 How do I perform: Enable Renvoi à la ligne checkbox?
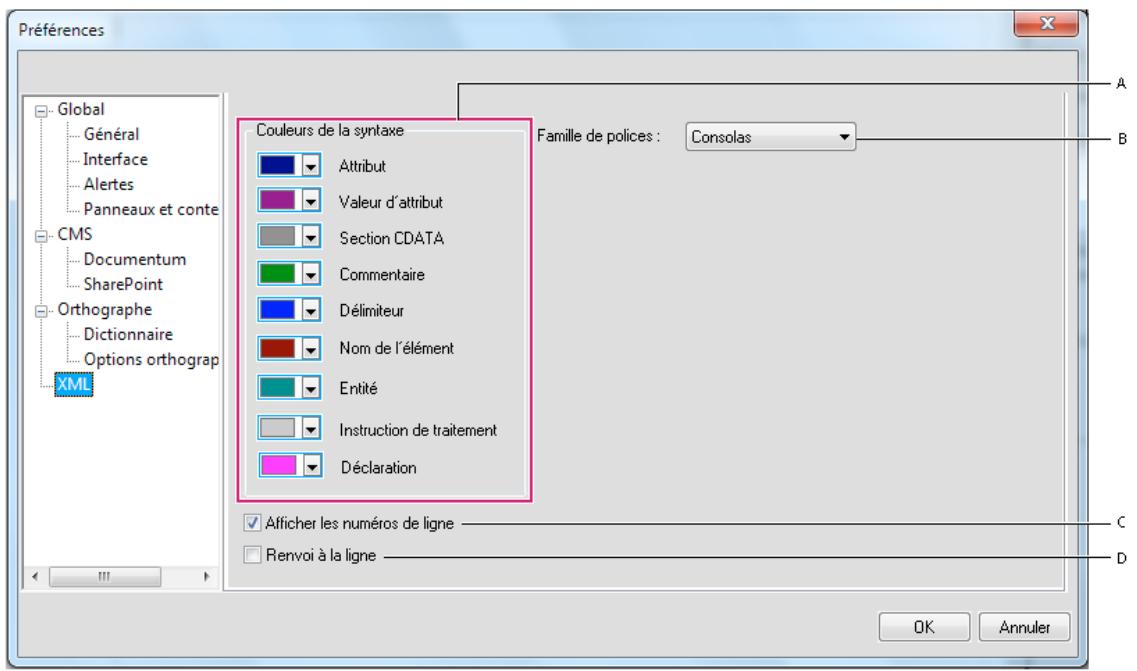tap(252, 555)
